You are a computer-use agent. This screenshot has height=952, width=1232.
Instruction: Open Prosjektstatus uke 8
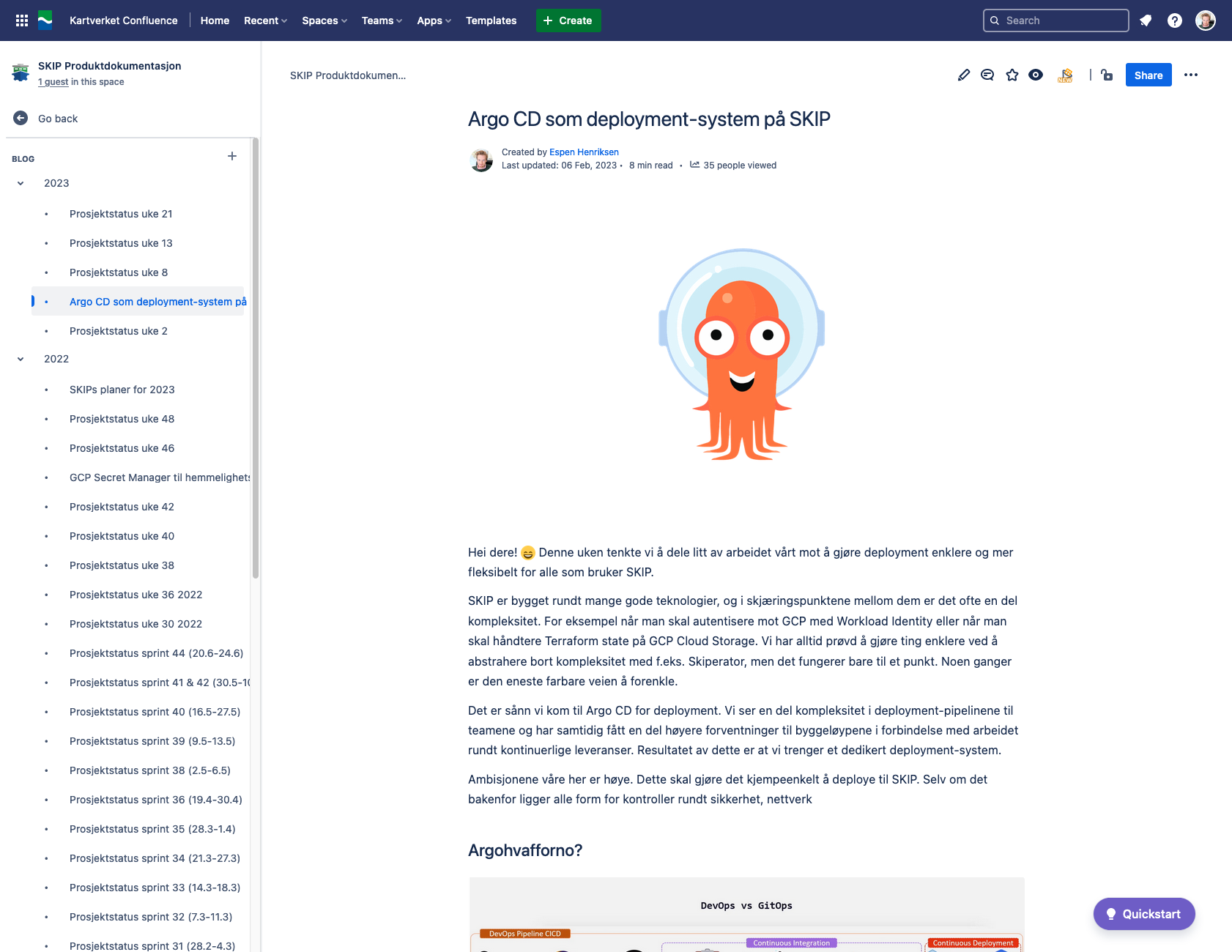pos(119,272)
